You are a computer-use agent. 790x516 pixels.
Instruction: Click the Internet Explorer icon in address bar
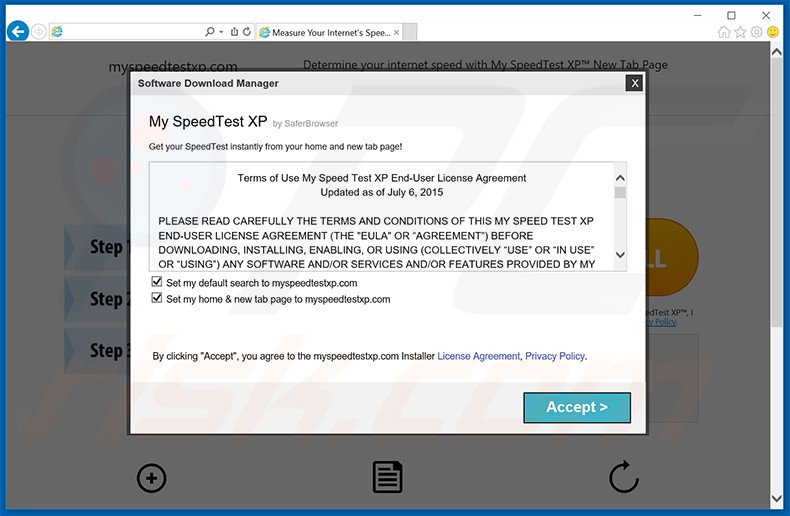coord(57,32)
